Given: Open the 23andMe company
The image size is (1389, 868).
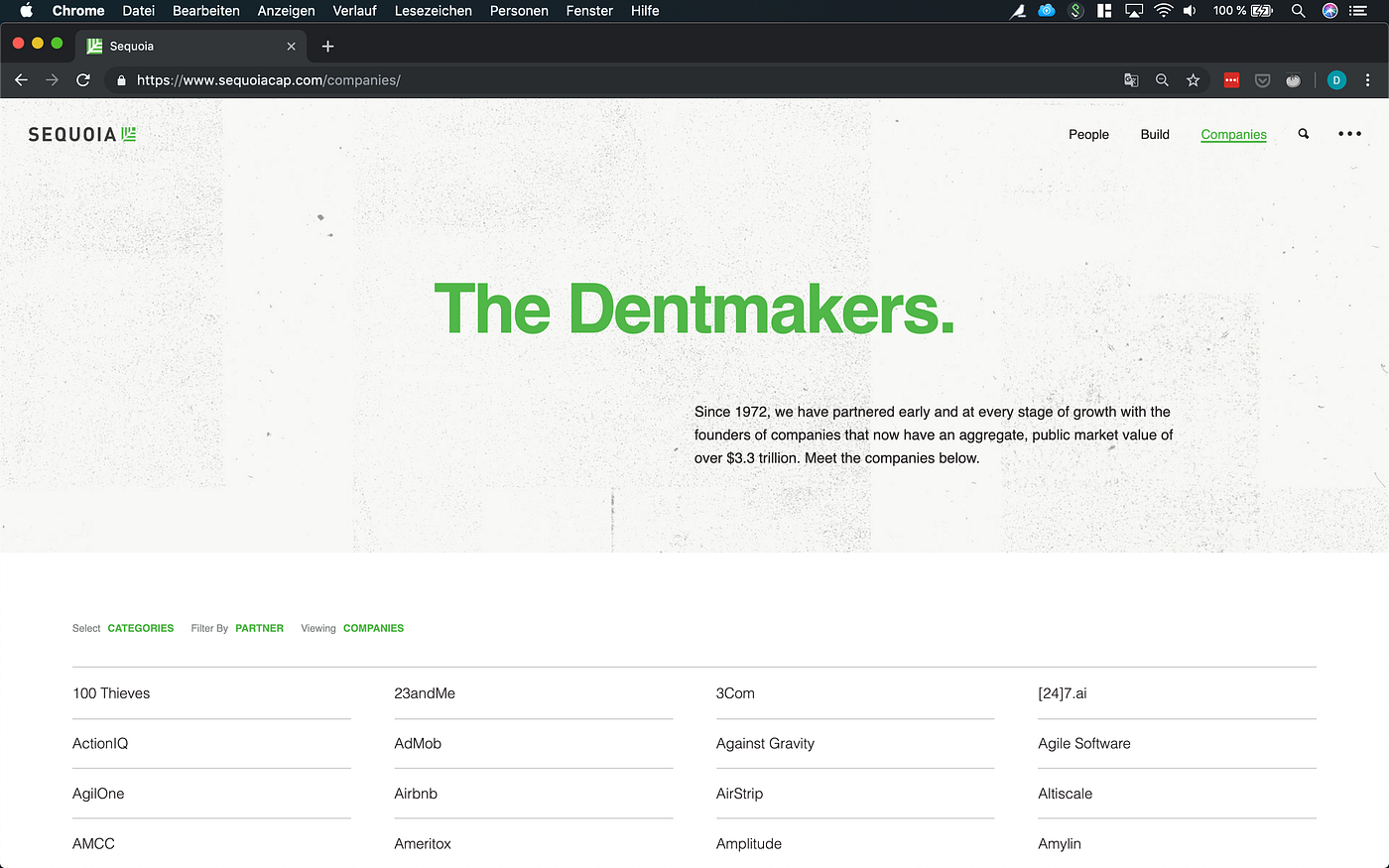Looking at the screenshot, I should [x=425, y=693].
